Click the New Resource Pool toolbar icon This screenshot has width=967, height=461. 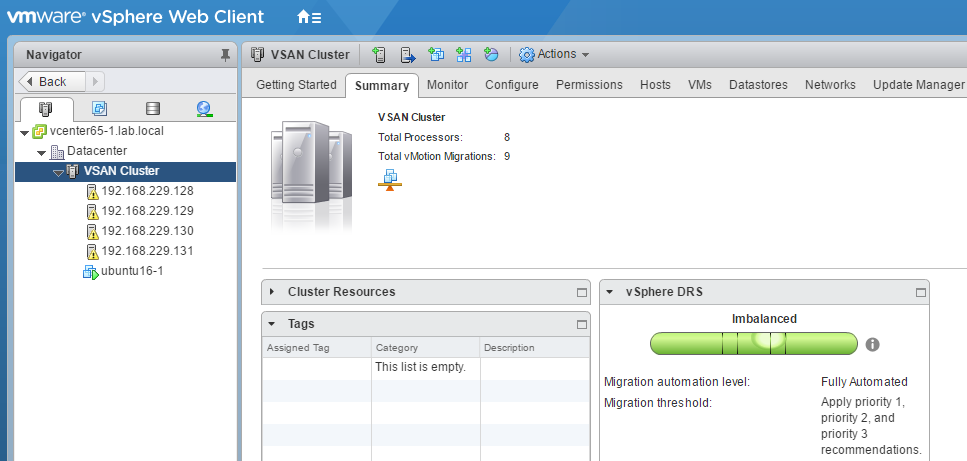click(491, 55)
